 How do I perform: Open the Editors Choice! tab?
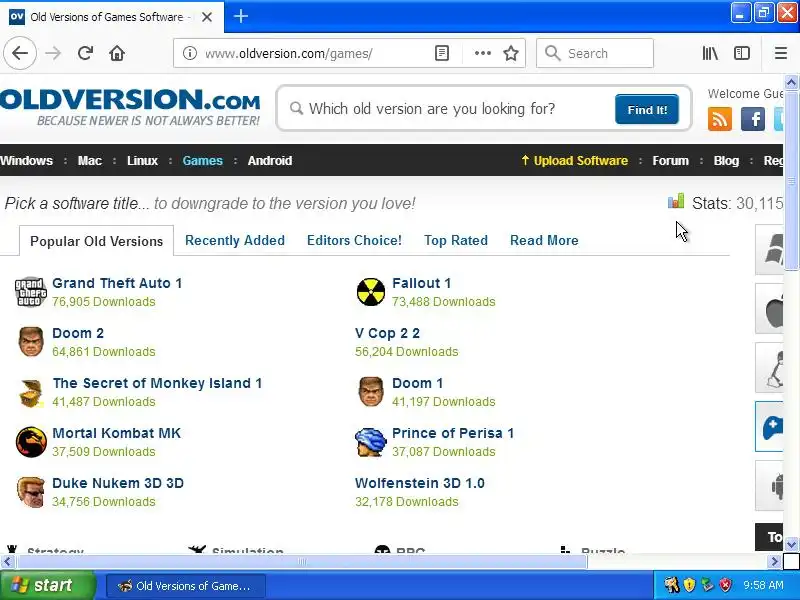click(354, 240)
